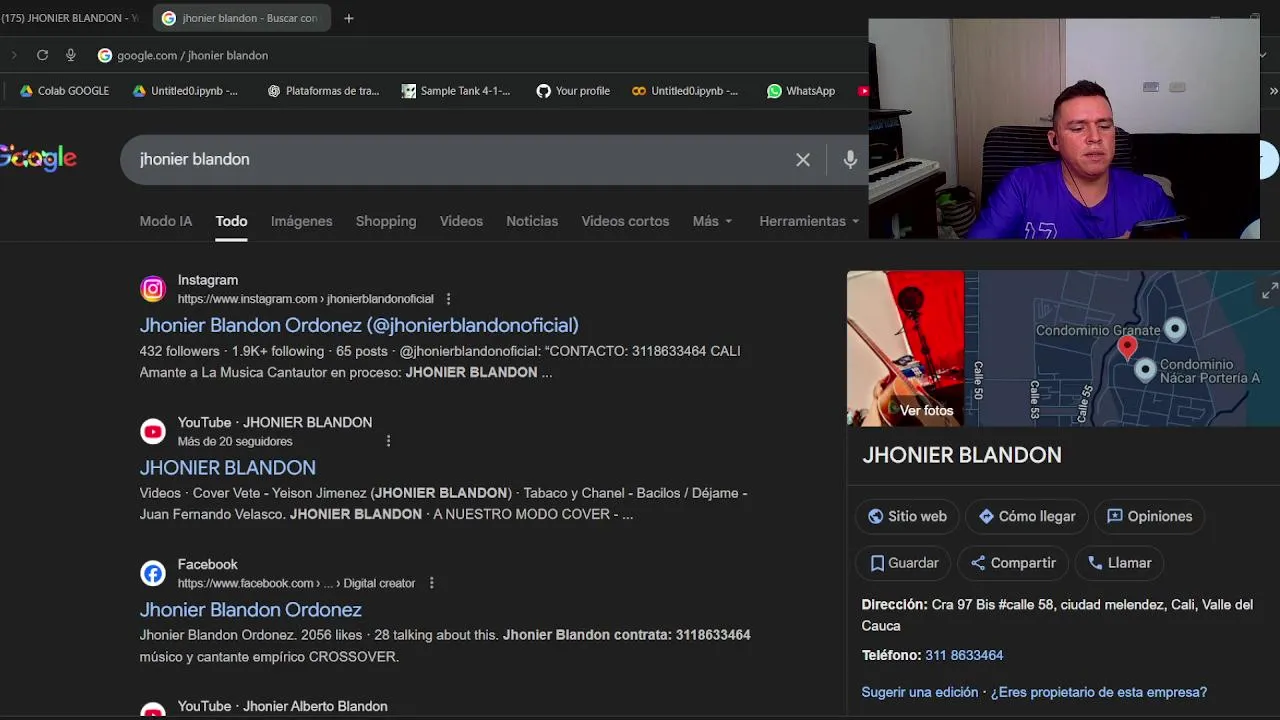Switch to the first JHONIER BLANDON YouTube browser tab
Screen dimensions: 1280x720
(70, 18)
